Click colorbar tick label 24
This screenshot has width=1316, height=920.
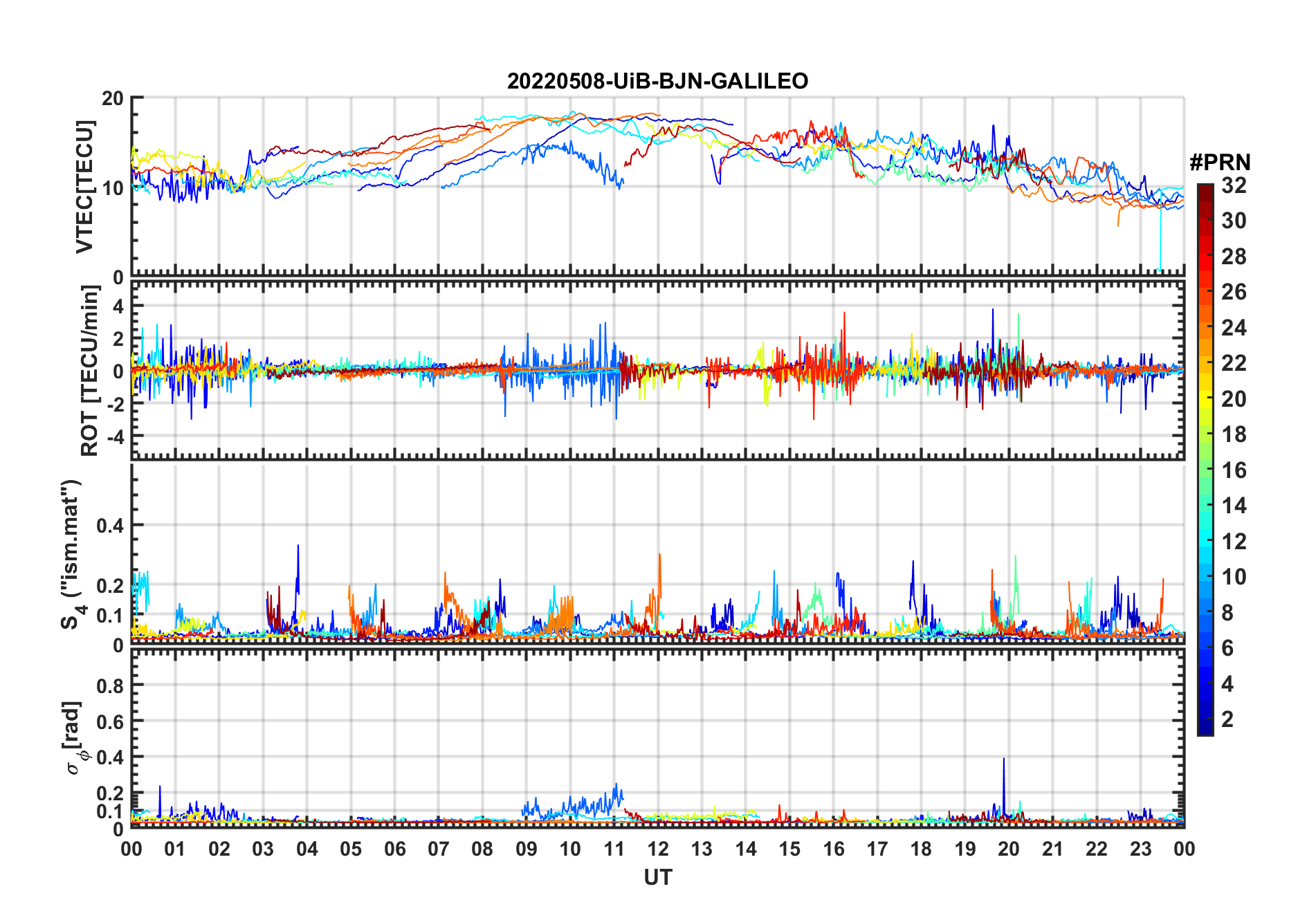tap(1234, 328)
